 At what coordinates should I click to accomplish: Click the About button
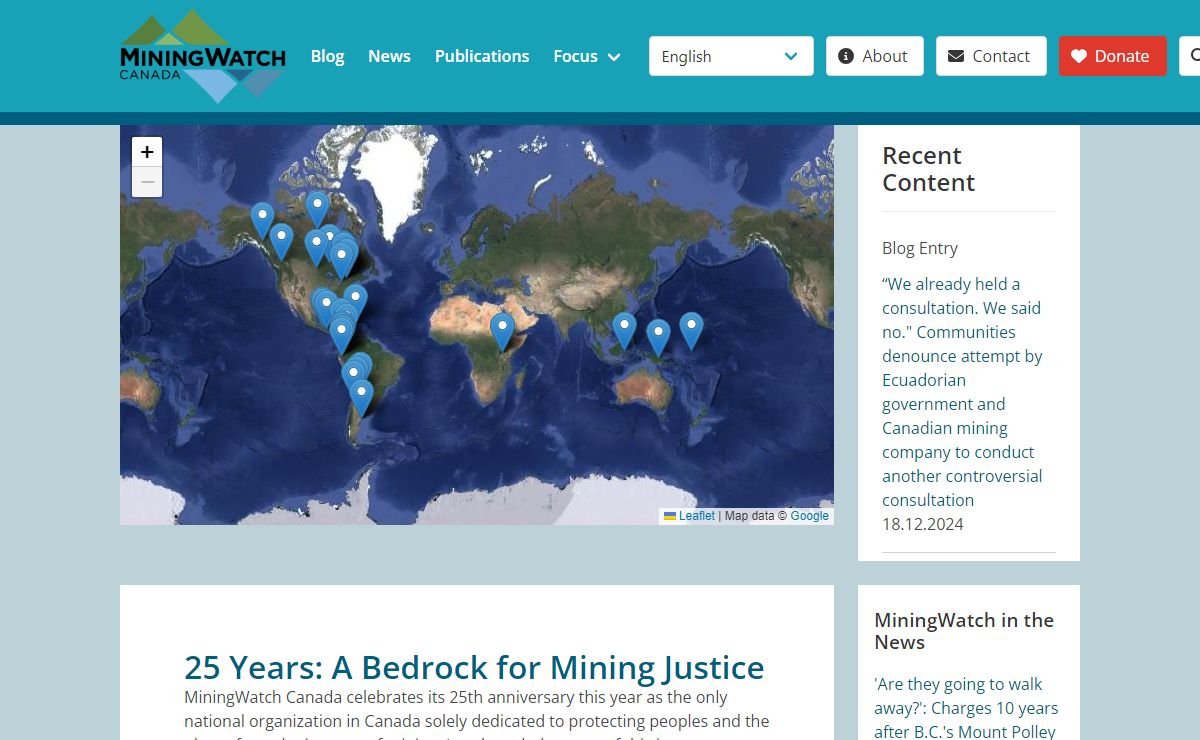point(874,56)
